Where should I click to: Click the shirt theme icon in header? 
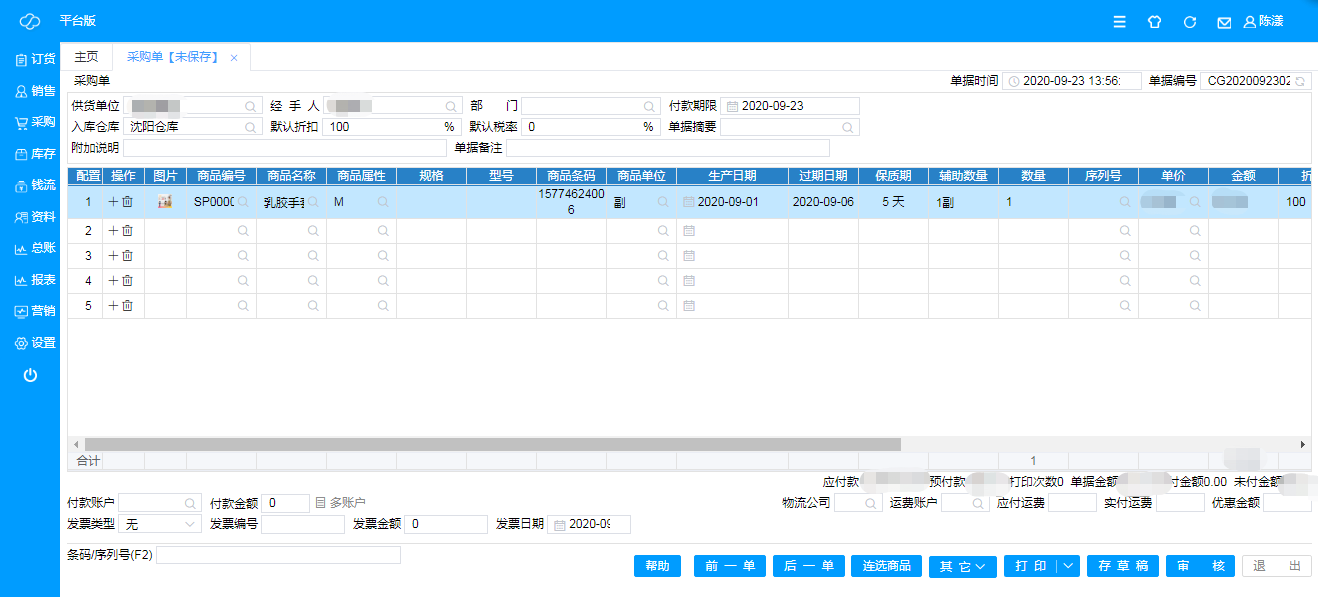click(x=1154, y=21)
